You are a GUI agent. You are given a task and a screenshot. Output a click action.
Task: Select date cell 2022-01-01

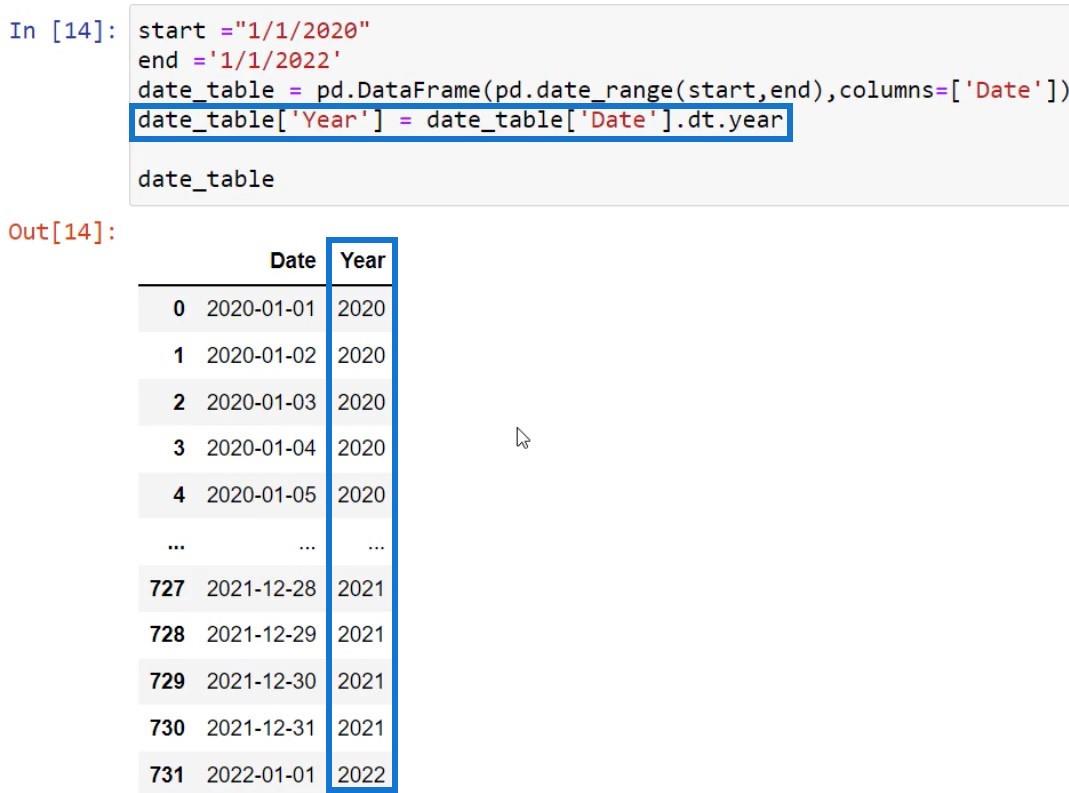coord(261,775)
